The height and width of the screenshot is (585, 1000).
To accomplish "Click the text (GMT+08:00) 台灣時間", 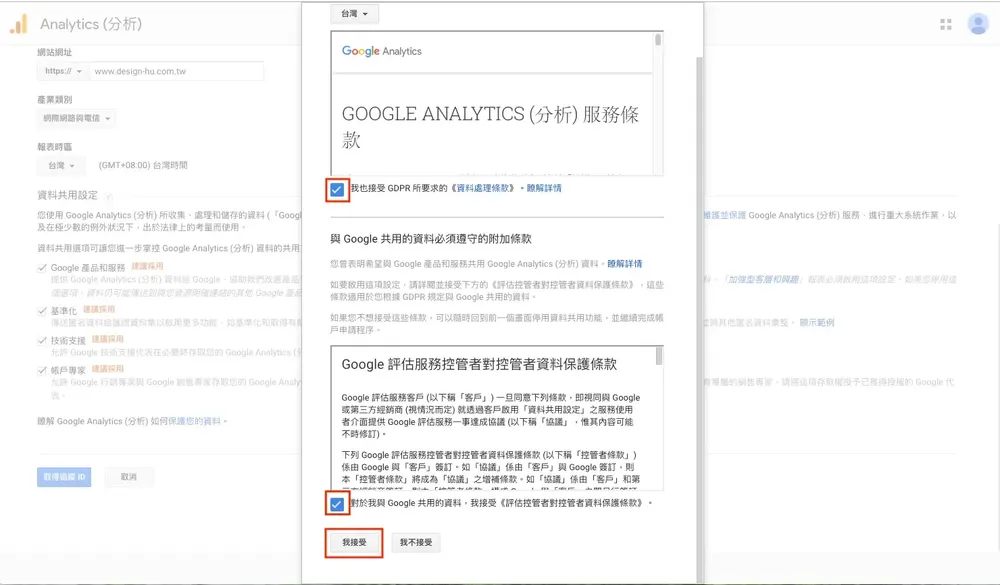I will (x=143, y=165).
